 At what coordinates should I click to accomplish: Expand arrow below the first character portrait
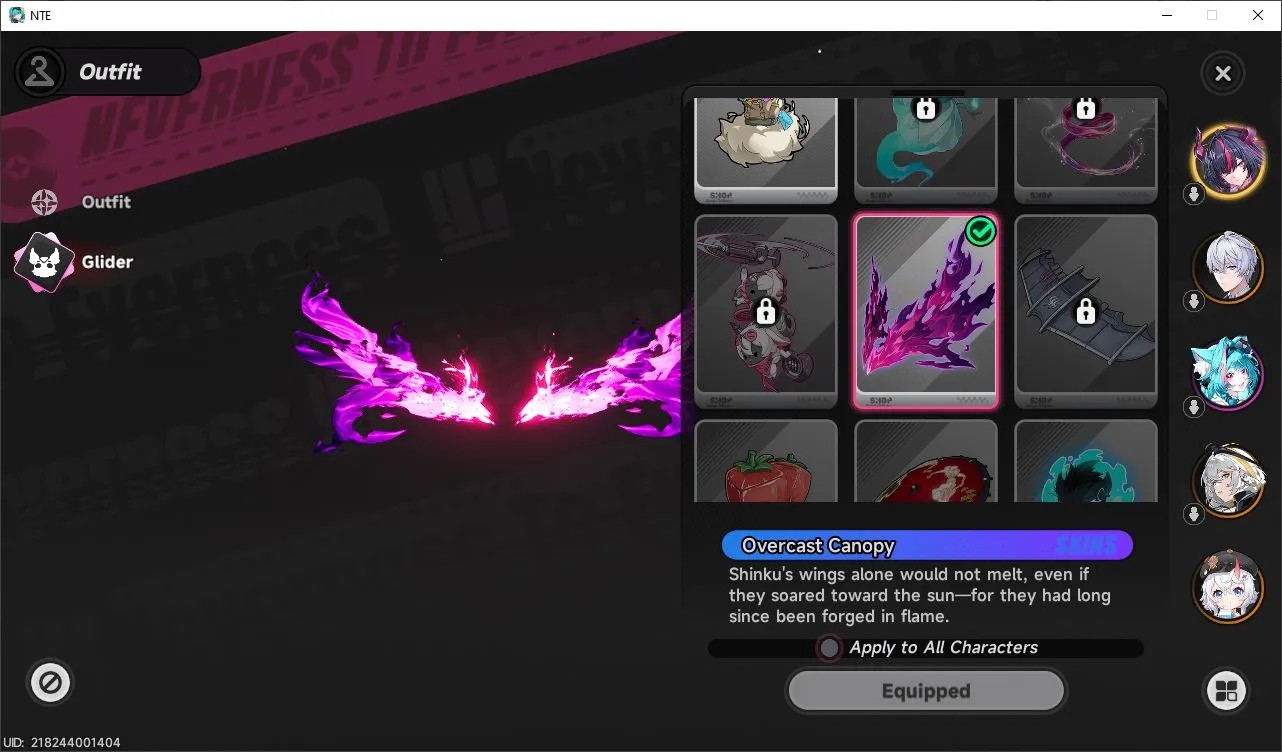[1193, 194]
